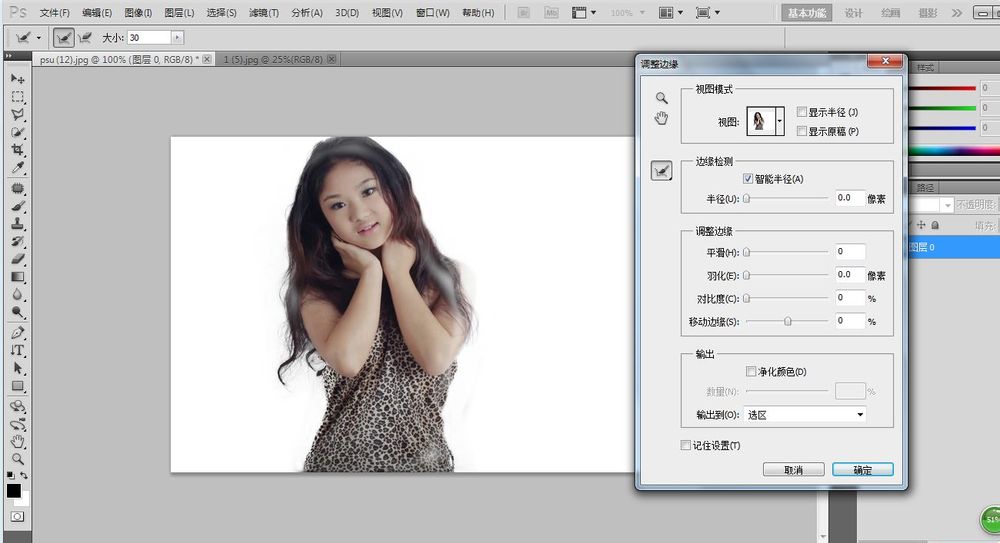
Task: Click the Refine Radius brush in the dialog
Action: coord(661,171)
